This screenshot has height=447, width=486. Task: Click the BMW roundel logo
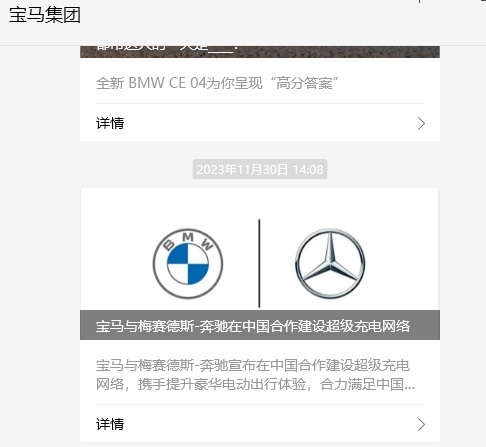188,263
